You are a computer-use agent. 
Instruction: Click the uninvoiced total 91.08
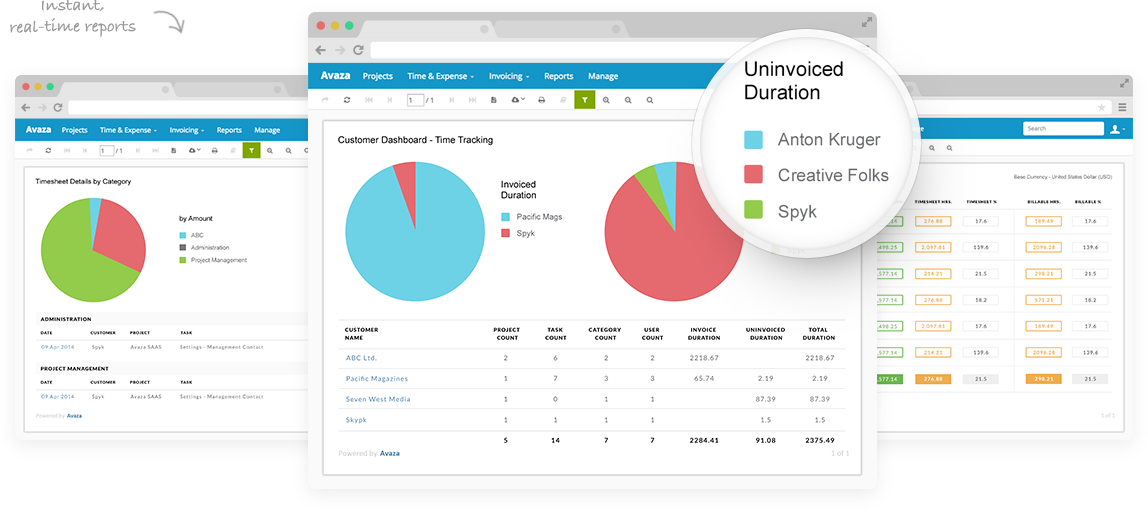coord(765,440)
